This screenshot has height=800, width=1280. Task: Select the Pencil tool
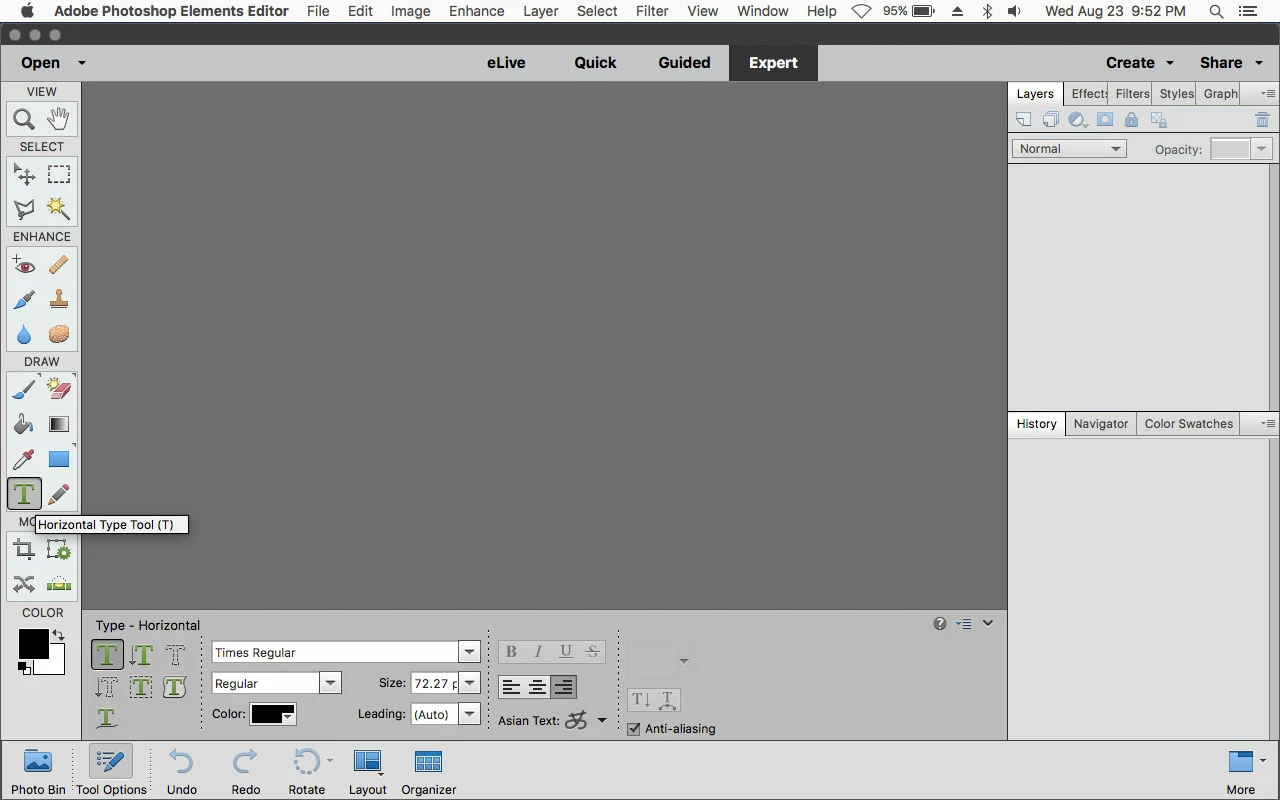59,494
